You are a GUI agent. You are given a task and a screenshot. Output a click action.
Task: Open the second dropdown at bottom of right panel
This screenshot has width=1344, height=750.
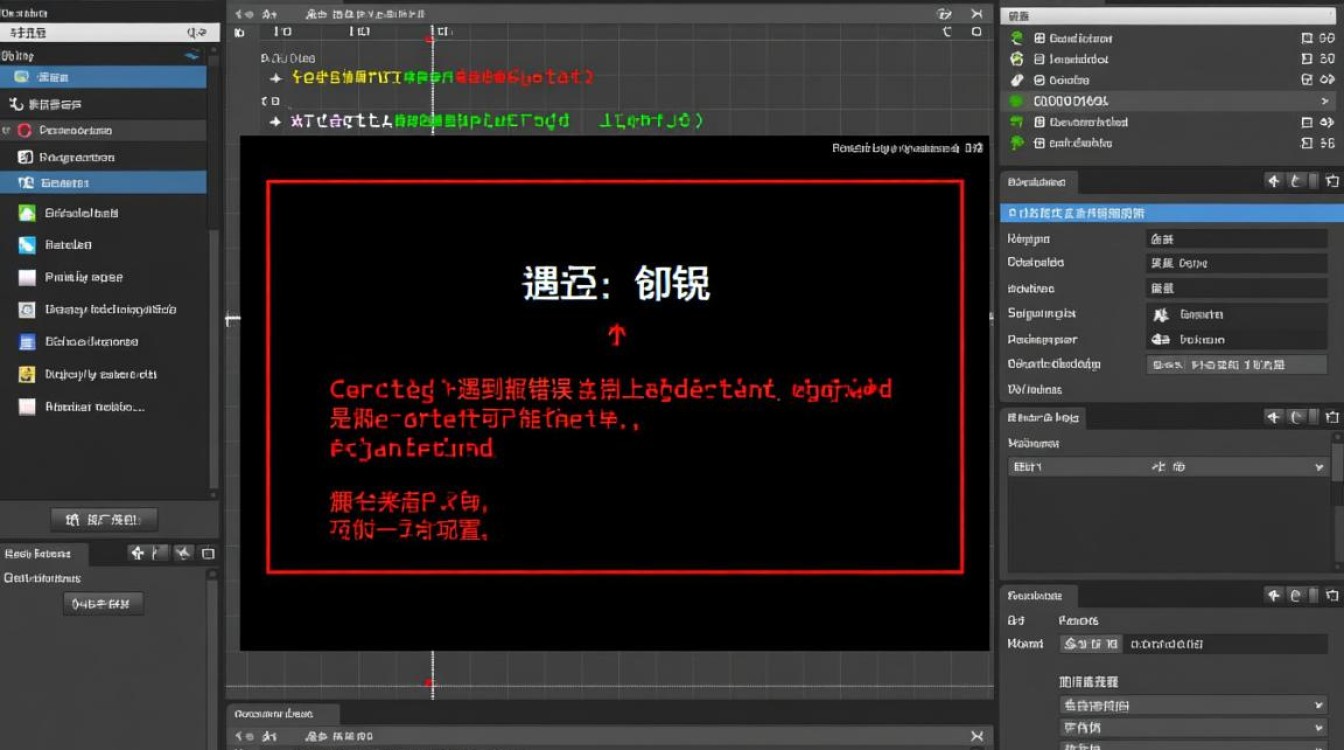pyautogui.click(x=1193, y=728)
